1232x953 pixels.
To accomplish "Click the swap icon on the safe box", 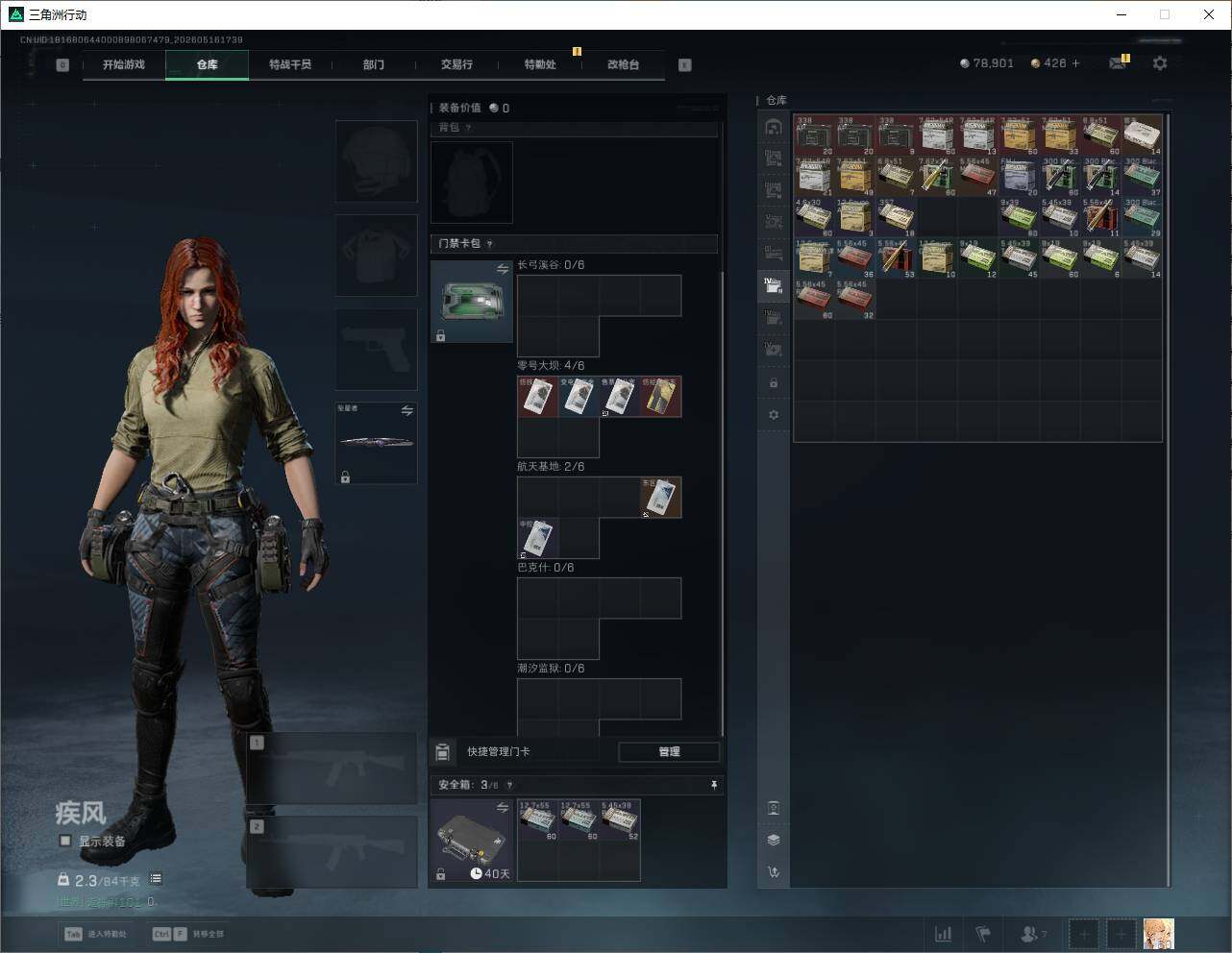I will [503, 808].
